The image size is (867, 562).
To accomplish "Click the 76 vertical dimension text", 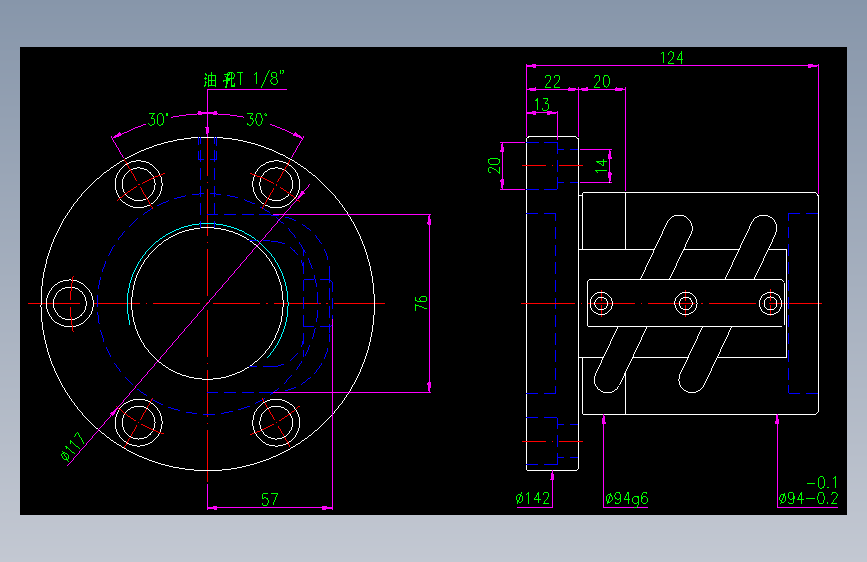I will 421,303.
